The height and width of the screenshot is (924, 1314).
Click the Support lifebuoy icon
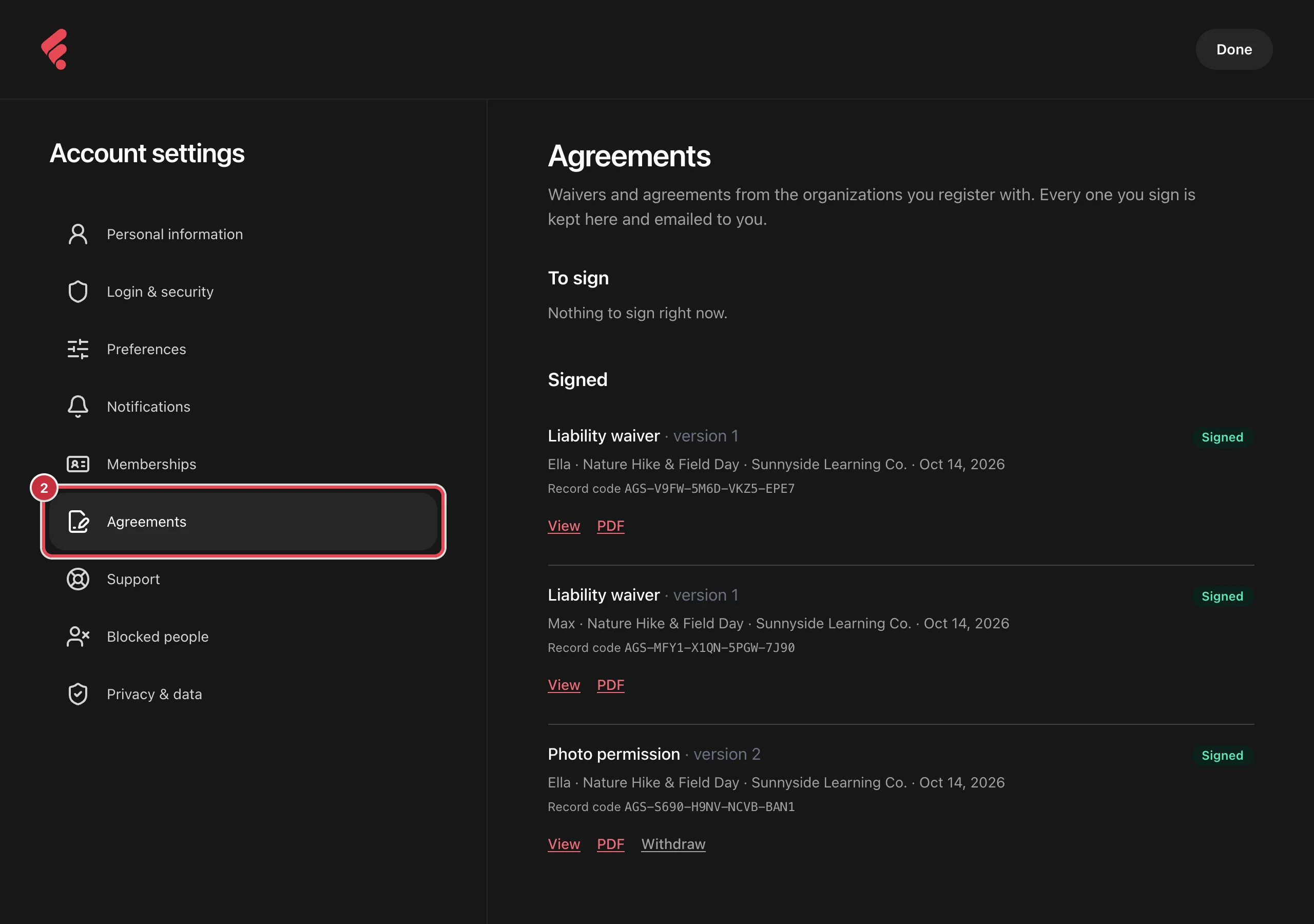tap(78, 580)
